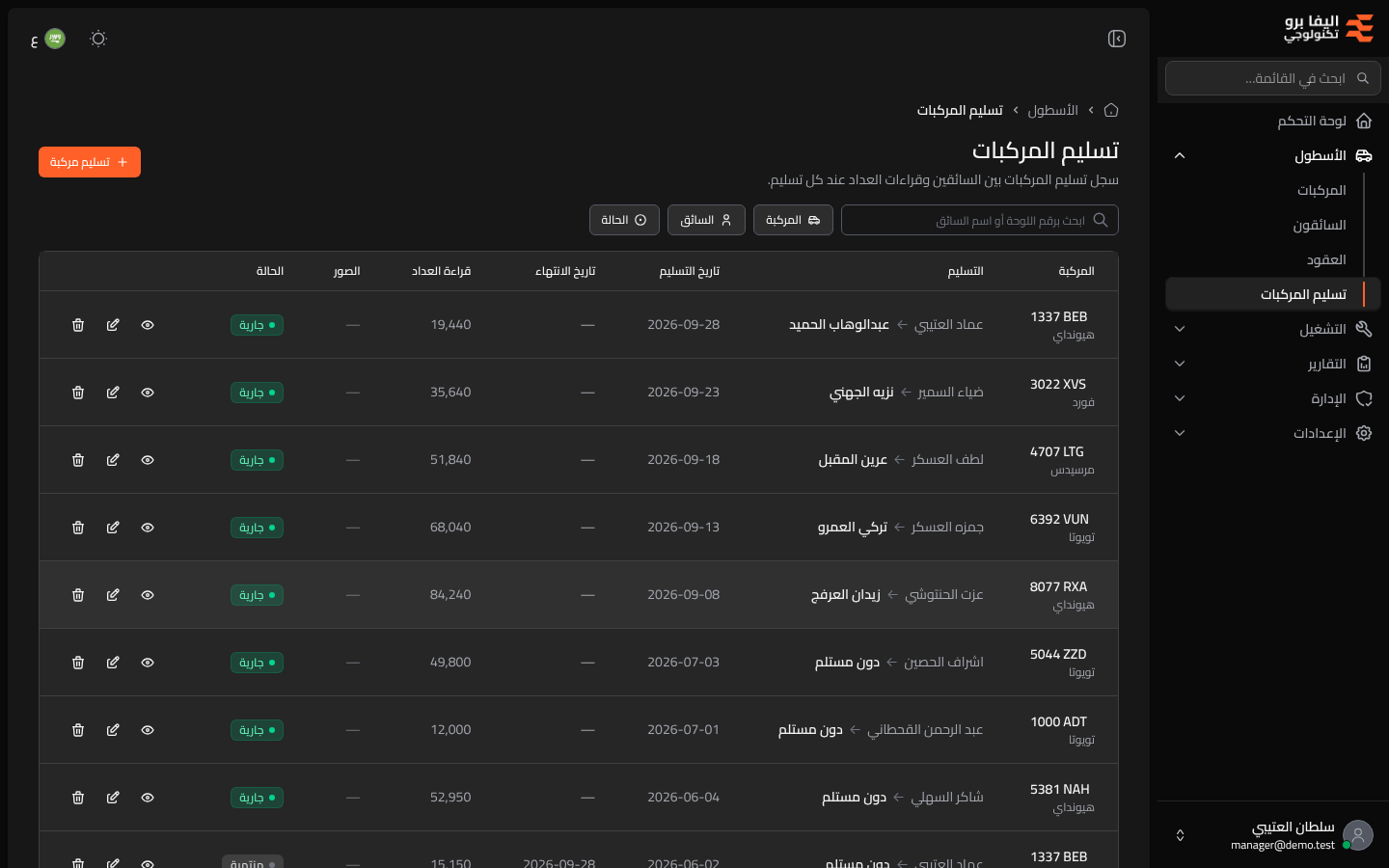1389x868 pixels.
Task: Delete the 3022 XVS handover row
Action: [78, 393]
